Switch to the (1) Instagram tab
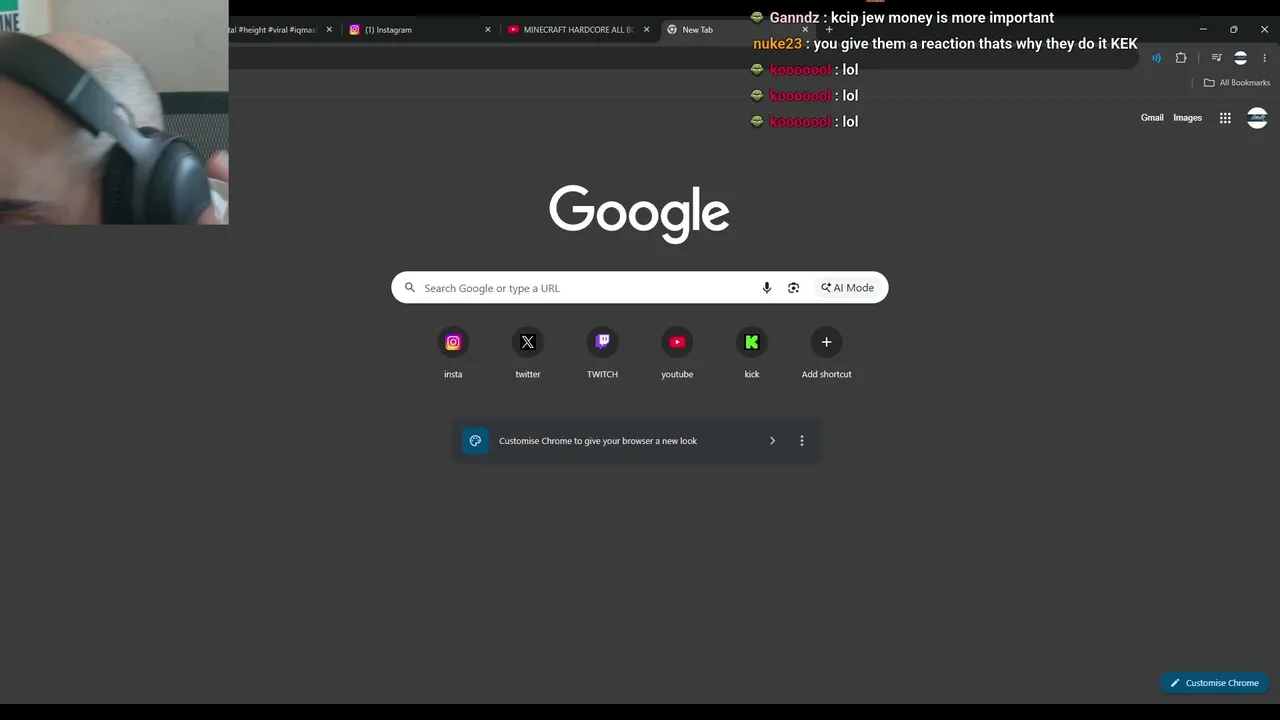Image resolution: width=1280 pixels, height=720 pixels. coord(418,30)
